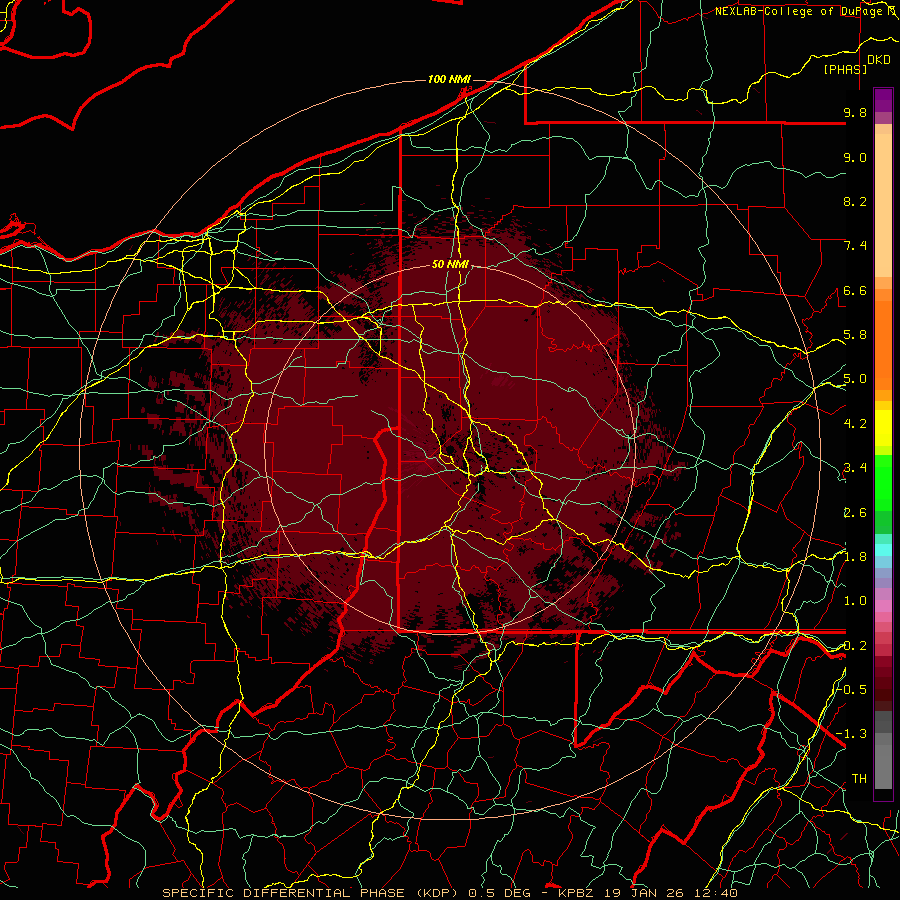Pick the cyan color bar segment
Screen dimensions: 900x900
[883, 550]
